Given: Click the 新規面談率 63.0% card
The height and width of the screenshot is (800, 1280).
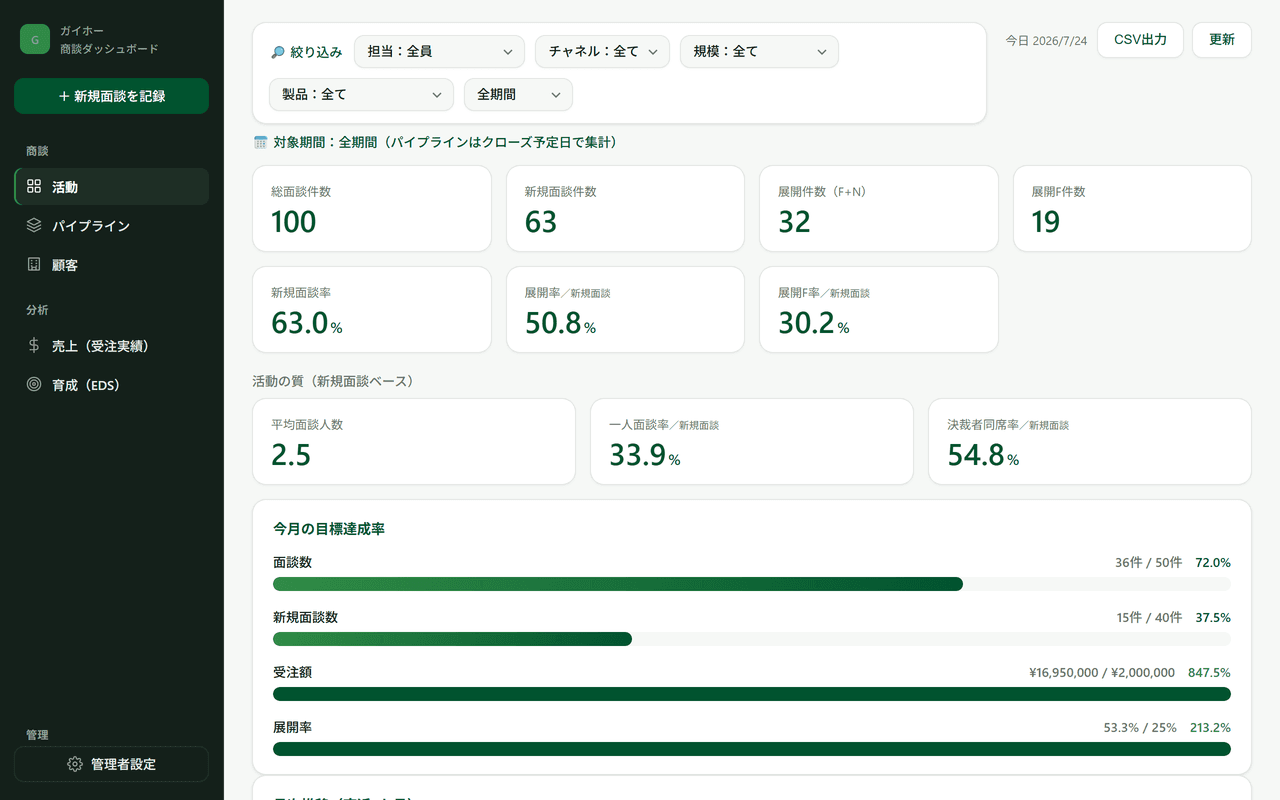Looking at the screenshot, I should (x=372, y=309).
